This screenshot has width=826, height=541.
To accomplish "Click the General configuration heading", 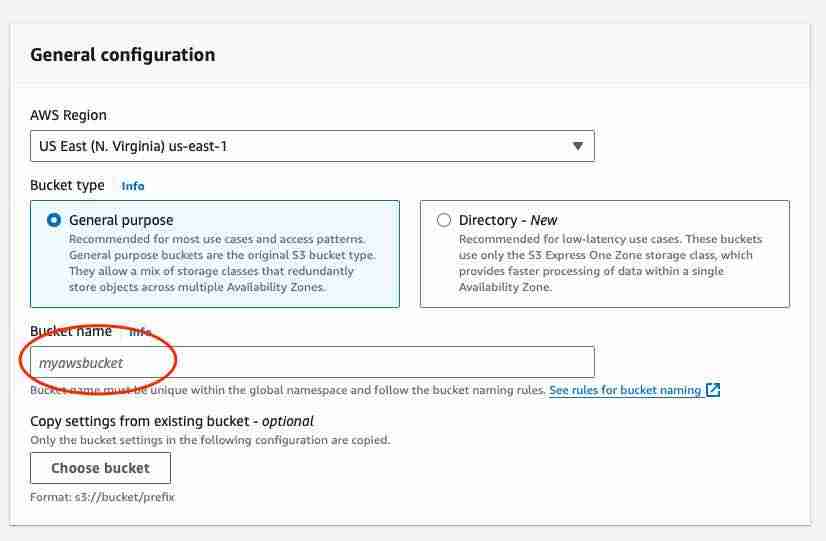I will (x=123, y=55).
